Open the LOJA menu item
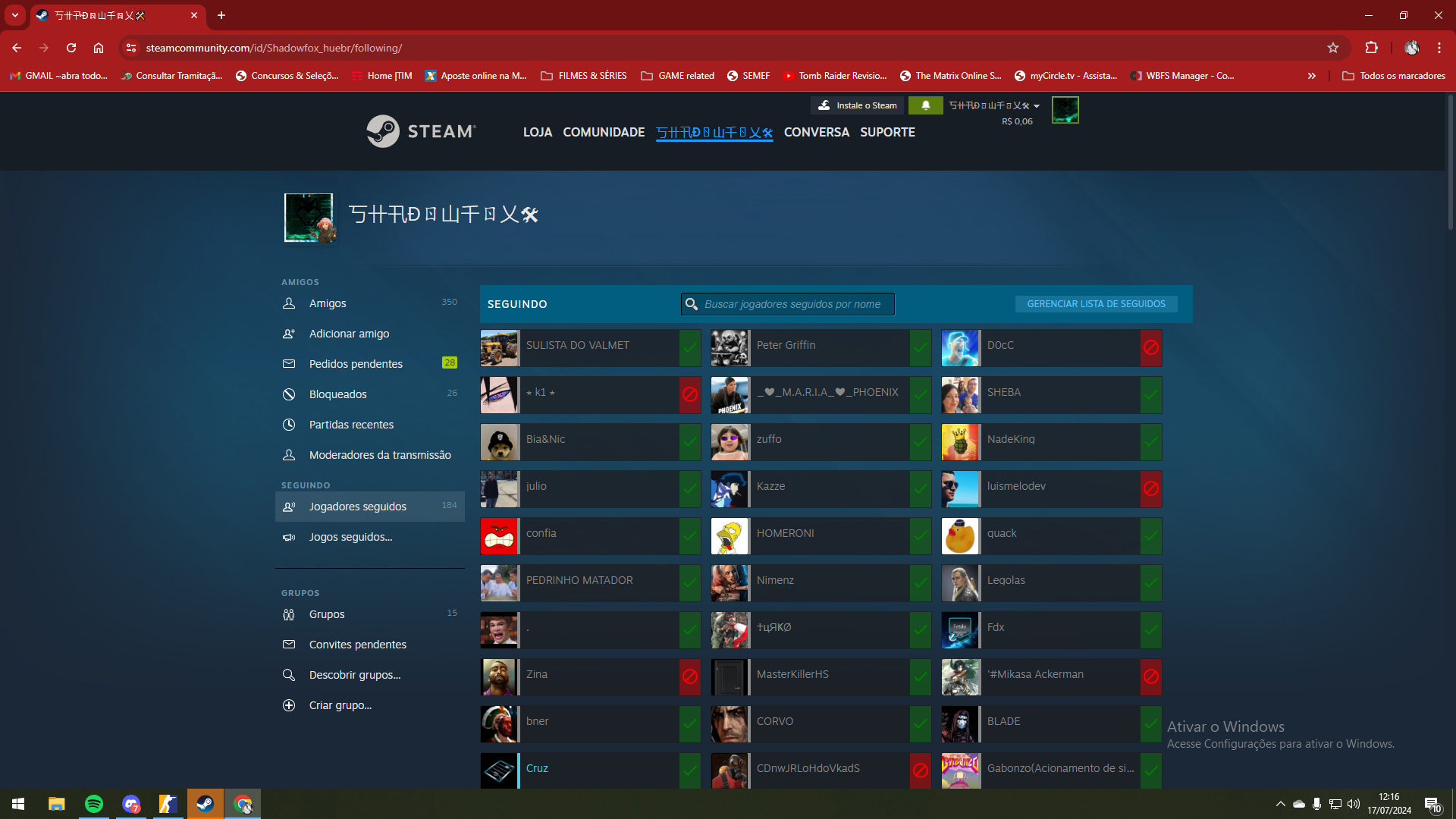Image resolution: width=1456 pixels, height=819 pixels. coord(537,132)
